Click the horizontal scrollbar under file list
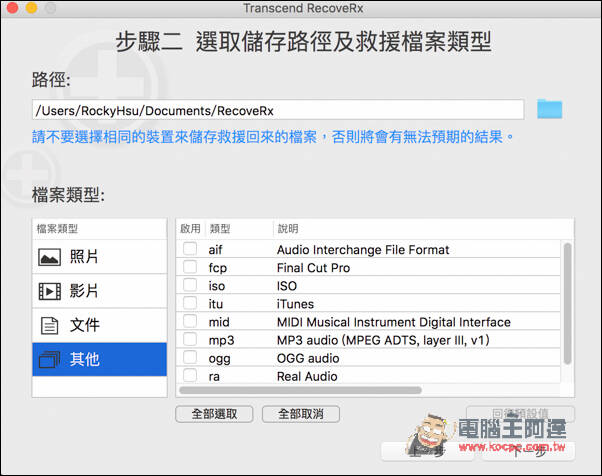 pos(300,390)
